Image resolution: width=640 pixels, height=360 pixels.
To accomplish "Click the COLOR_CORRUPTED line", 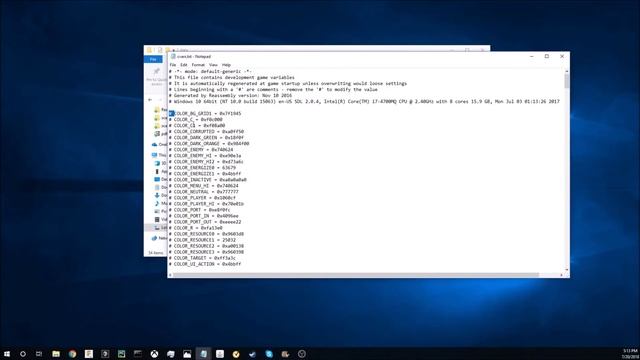I will click(x=206, y=131).
